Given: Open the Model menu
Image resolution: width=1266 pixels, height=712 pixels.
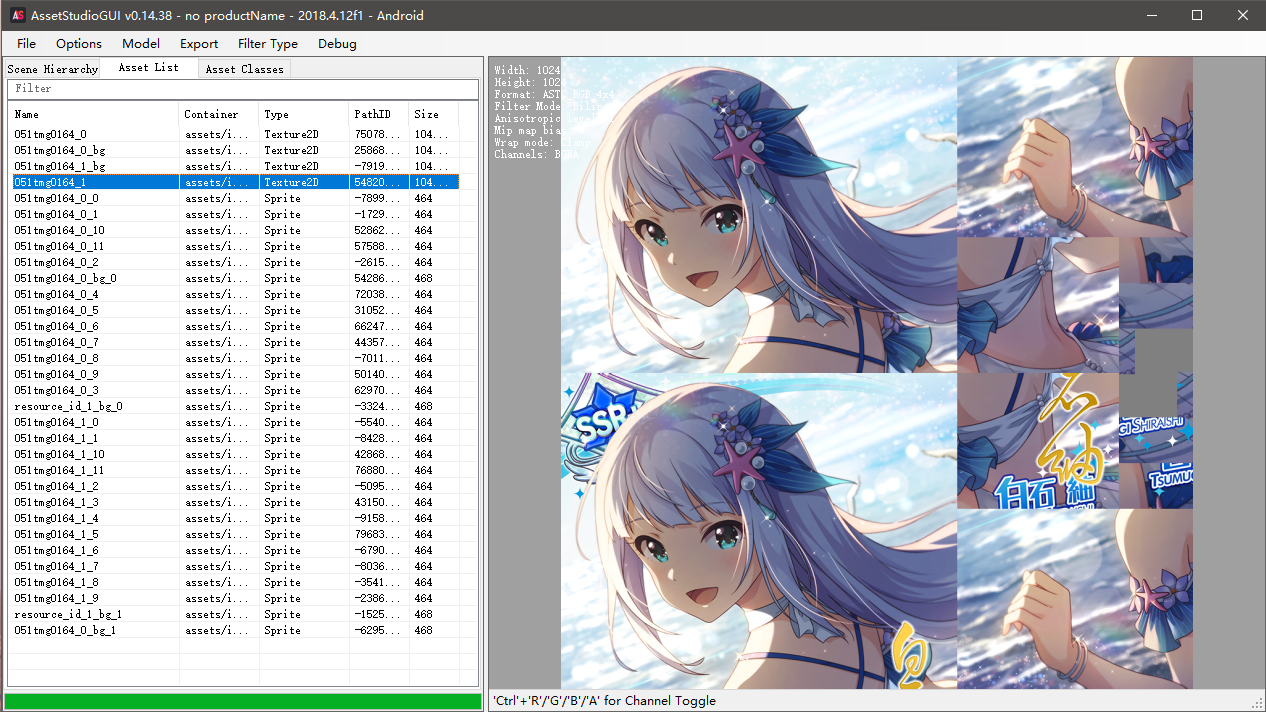Looking at the screenshot, I should click(x=141, y=43).
